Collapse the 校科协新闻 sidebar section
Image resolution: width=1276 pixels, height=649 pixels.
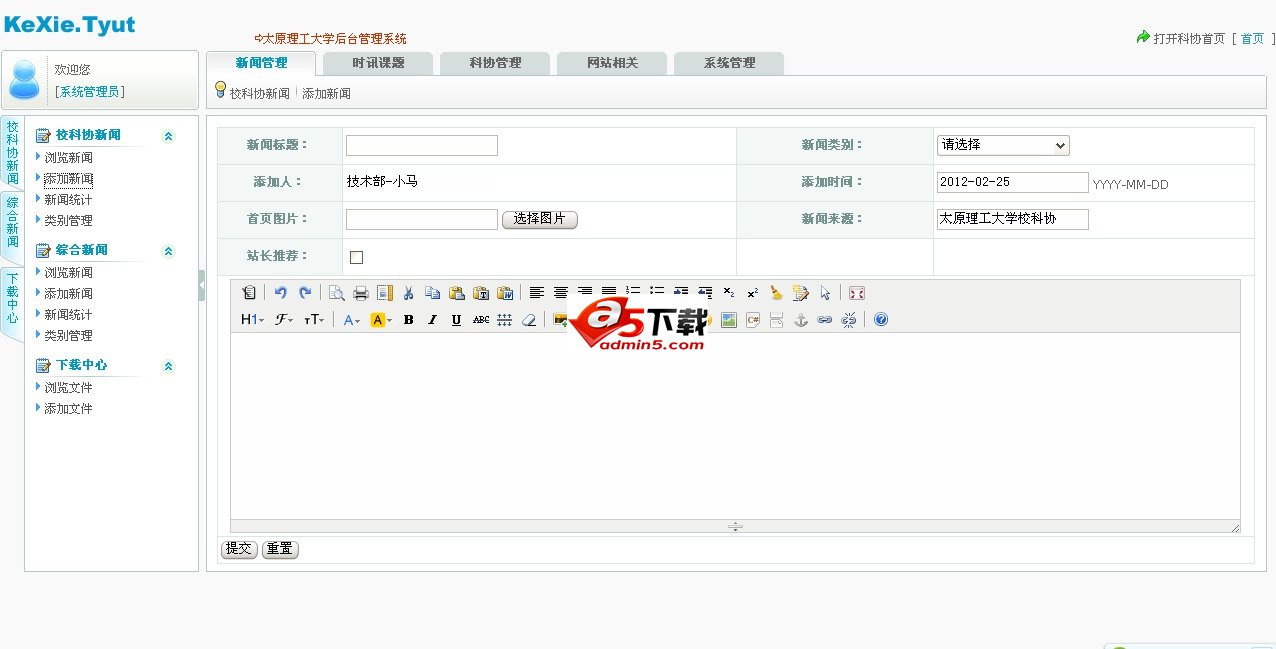click(x=168, y=136)
